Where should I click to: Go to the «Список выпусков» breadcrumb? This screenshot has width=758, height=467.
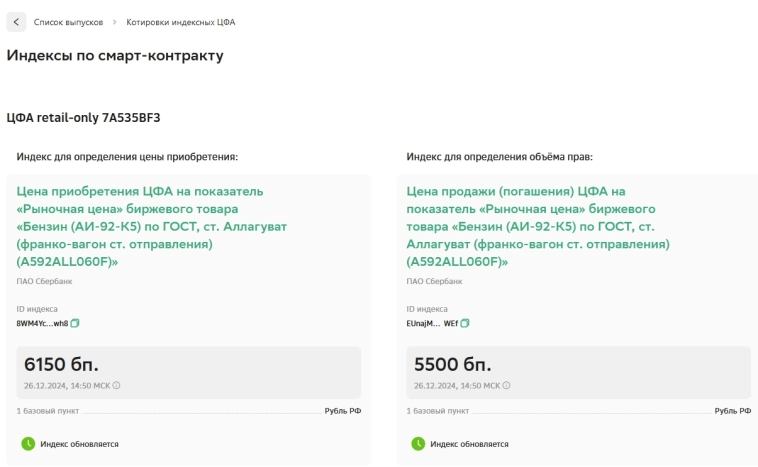[x=68, y=22]
